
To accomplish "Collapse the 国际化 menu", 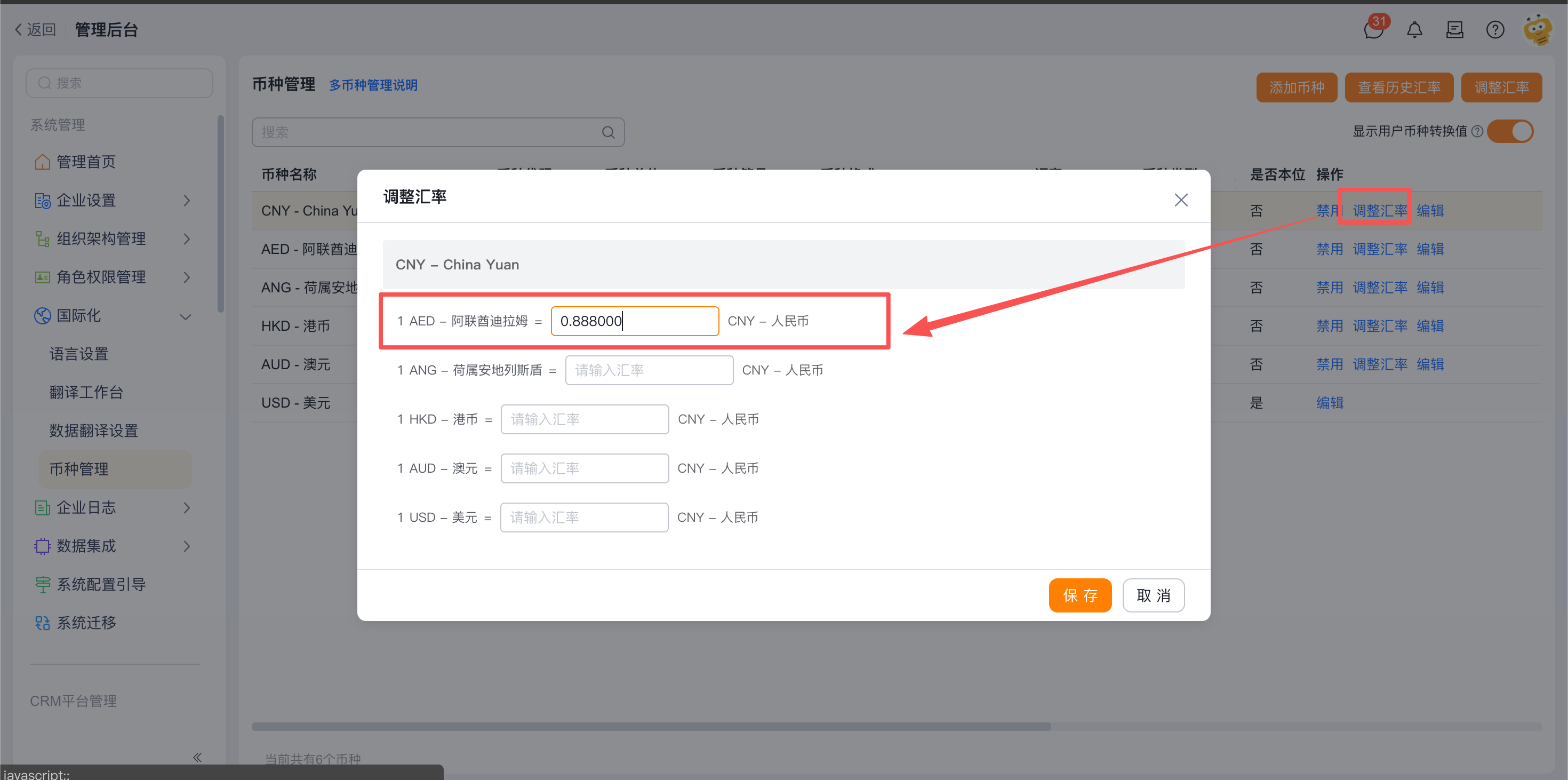I will [x=113, y=315].
